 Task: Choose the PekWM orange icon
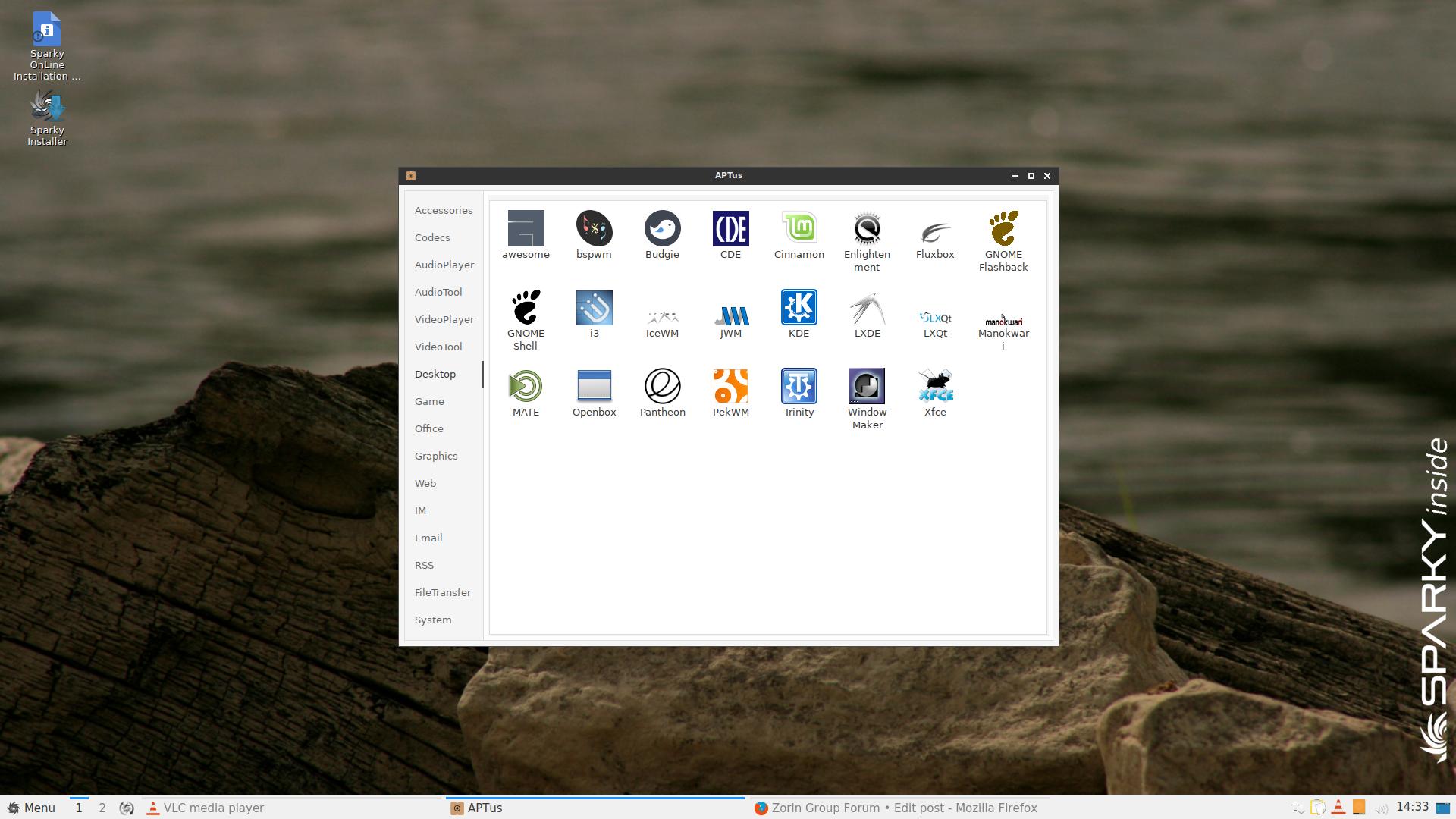[x=730, y=386]
